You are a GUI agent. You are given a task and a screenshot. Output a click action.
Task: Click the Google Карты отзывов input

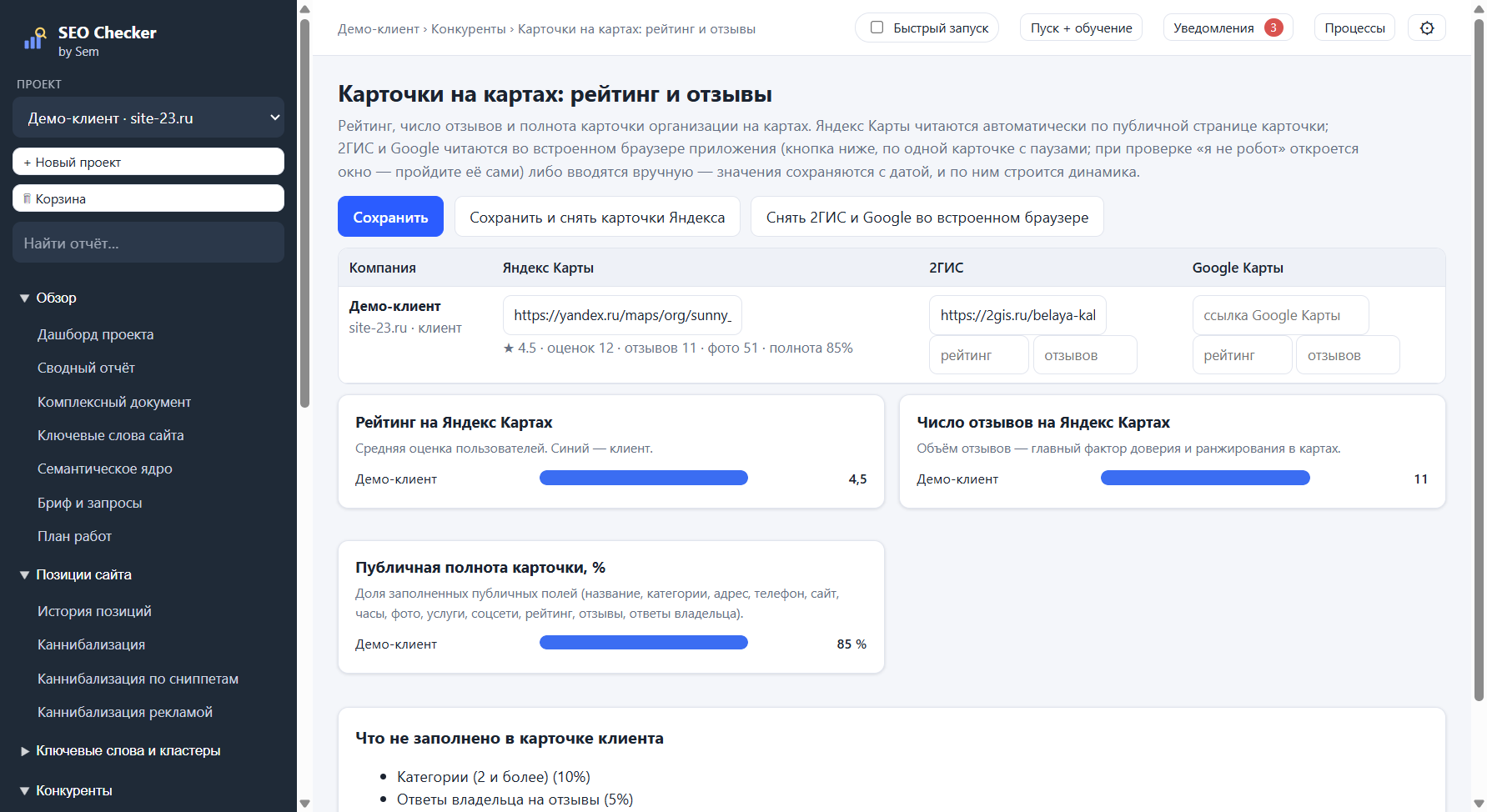[1348, 355]
